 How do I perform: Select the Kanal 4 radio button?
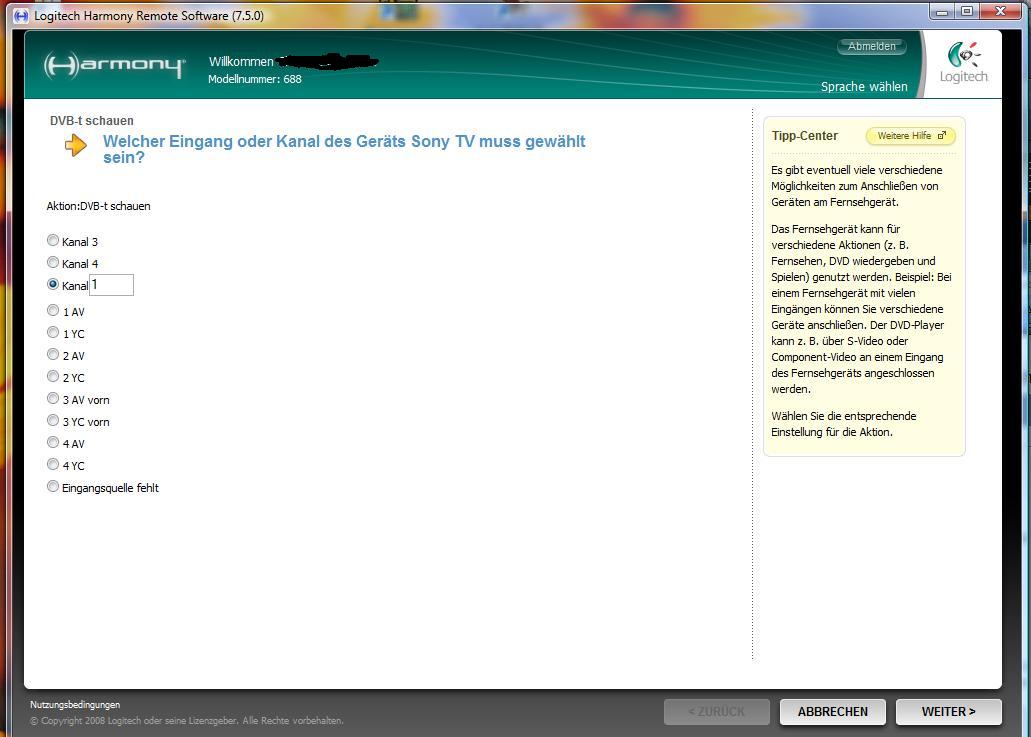(x=53, y=263)
